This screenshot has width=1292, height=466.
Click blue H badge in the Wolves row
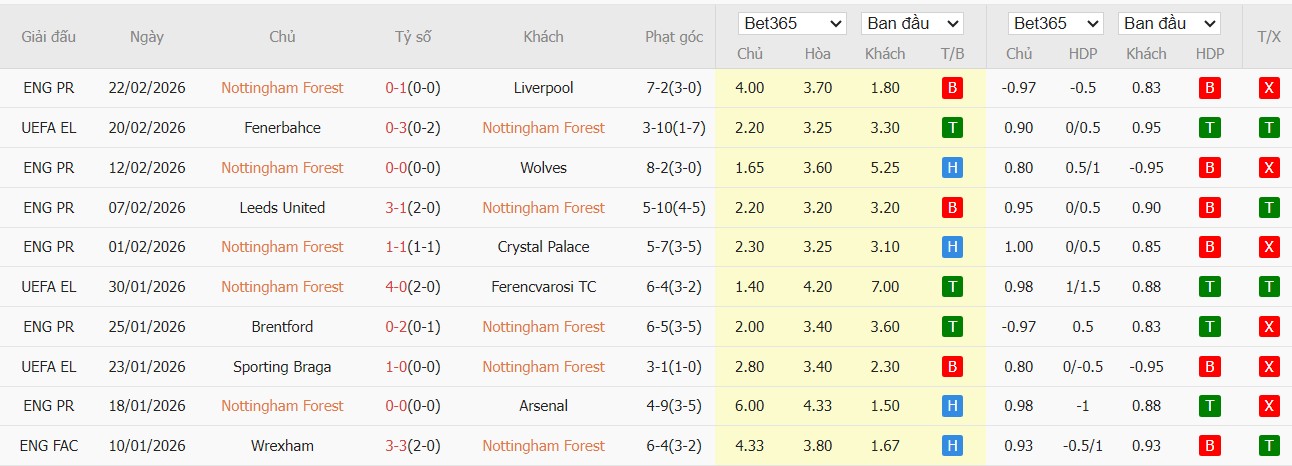point(952,168)
